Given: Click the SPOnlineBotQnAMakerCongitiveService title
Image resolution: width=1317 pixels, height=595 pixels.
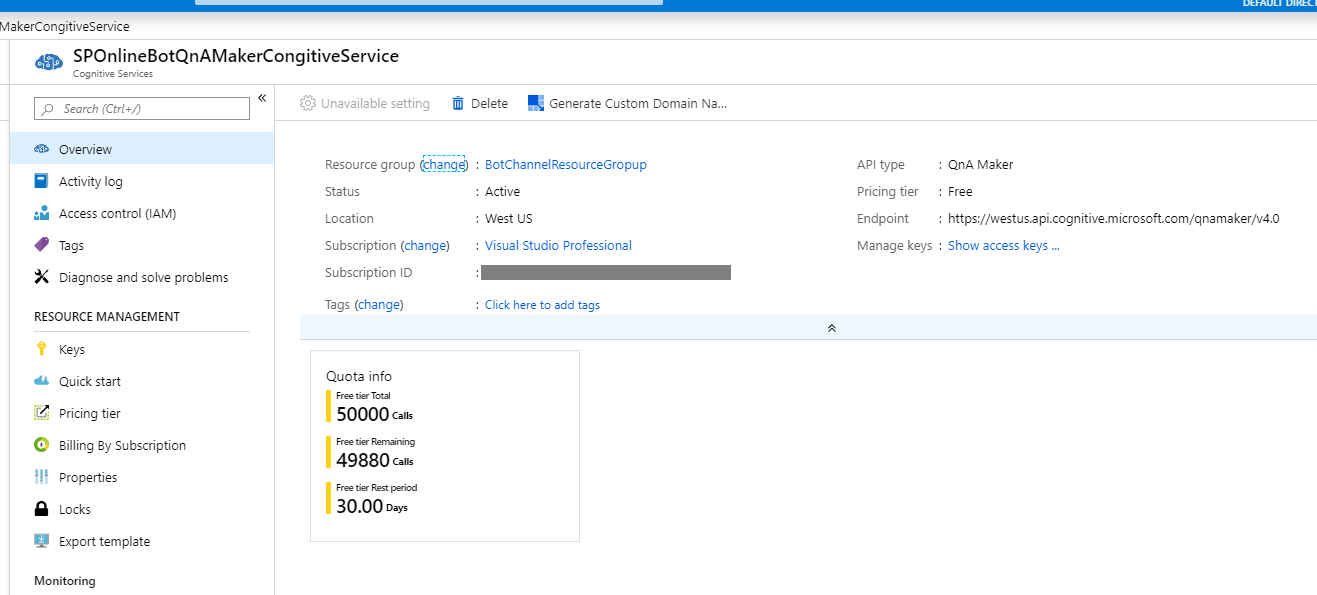Looking at the screenshot, I should point(236,56).
